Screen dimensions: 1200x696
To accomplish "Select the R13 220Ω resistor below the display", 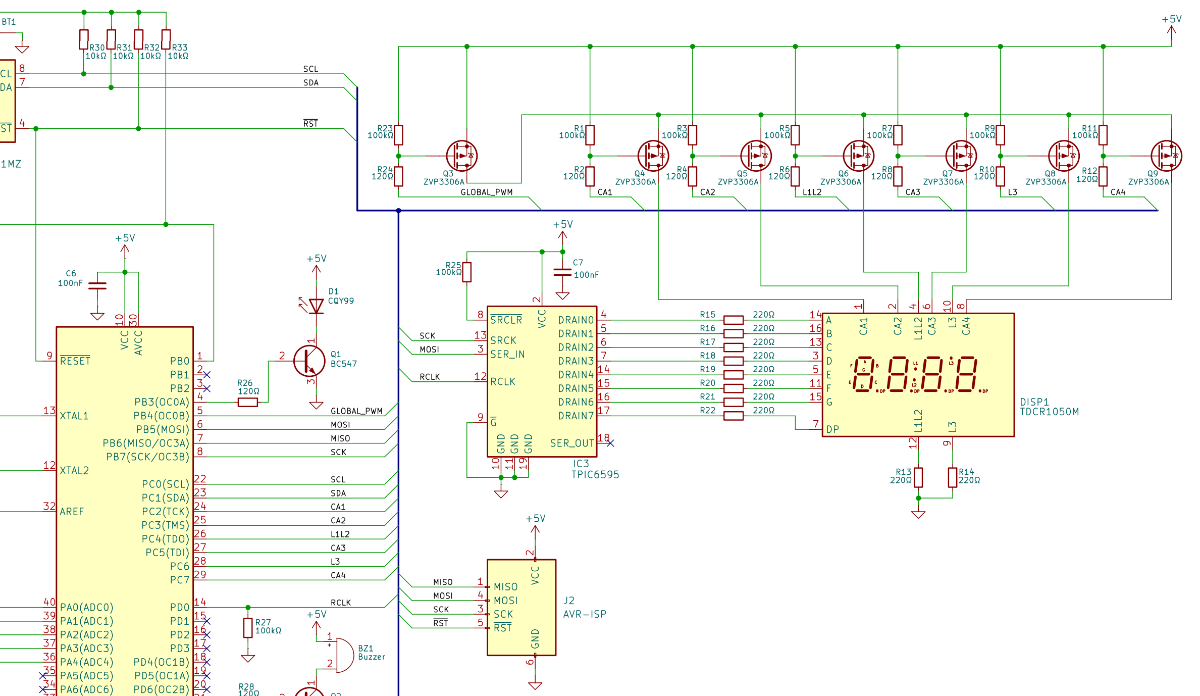I will [x=918, y=478].
